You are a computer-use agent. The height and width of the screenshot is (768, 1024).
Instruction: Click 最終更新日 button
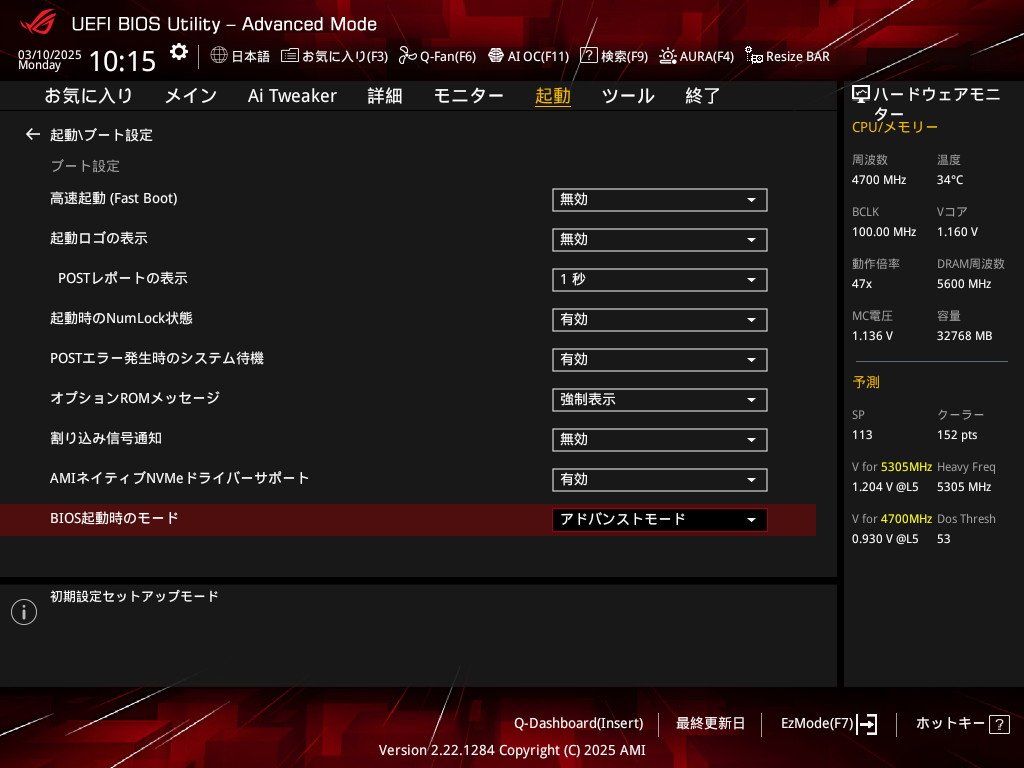(x=710, y=723)
